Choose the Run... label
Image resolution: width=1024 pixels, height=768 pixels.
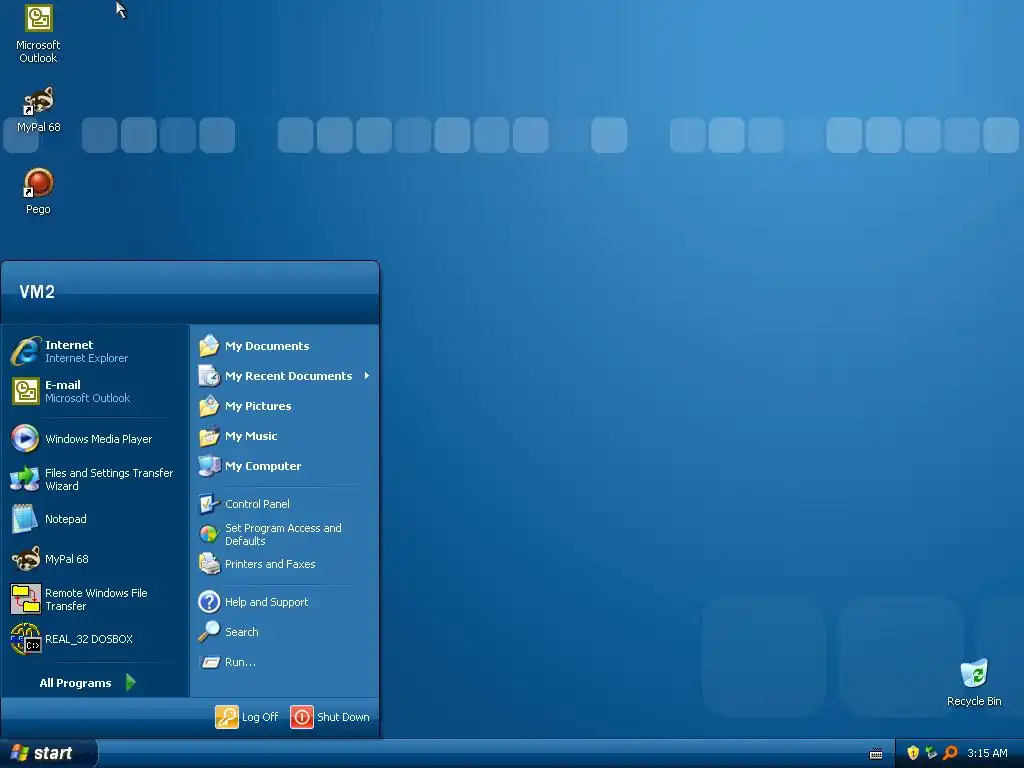(x=240, y=662)
